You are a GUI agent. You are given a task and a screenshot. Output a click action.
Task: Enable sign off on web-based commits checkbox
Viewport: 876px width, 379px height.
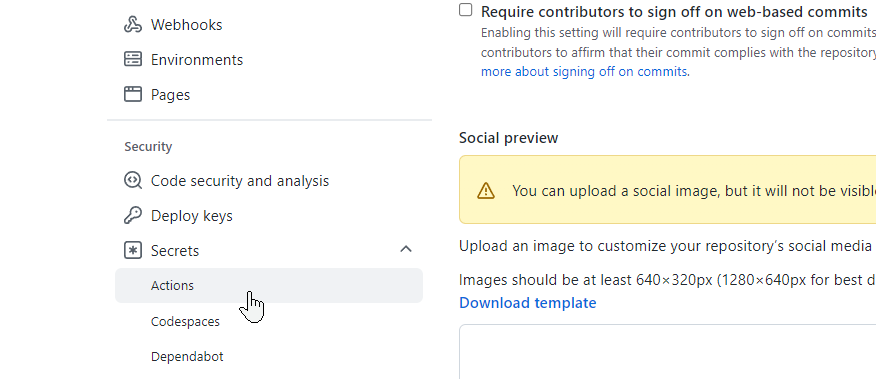pyautogui.click(x=465, y=10)
